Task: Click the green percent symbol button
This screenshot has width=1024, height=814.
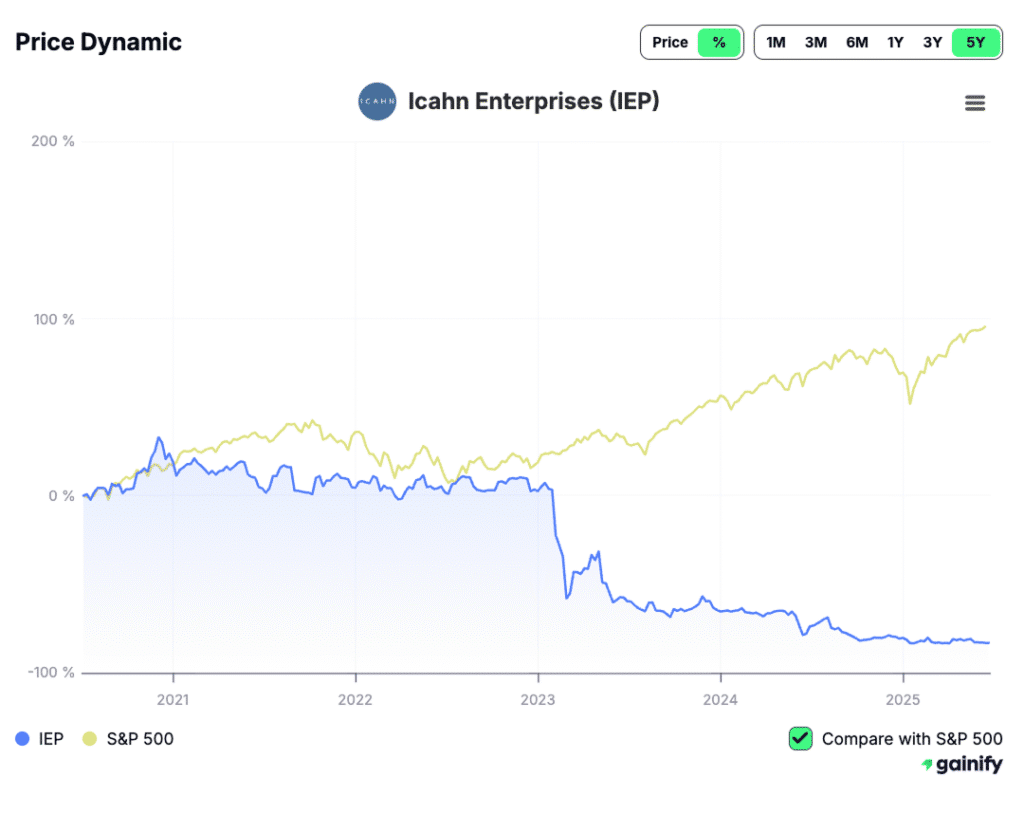Action: coord(717,42)
